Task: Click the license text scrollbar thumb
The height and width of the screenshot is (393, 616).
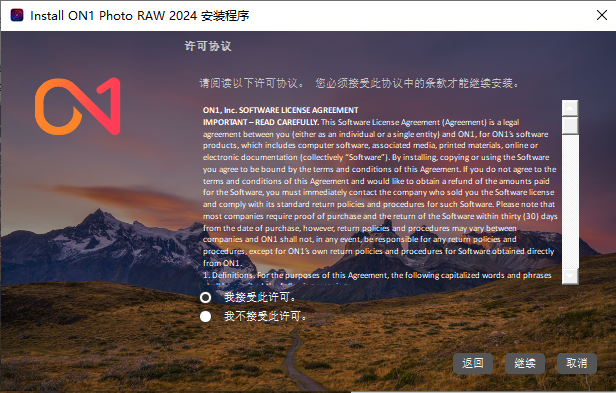Action: [570, 125]
